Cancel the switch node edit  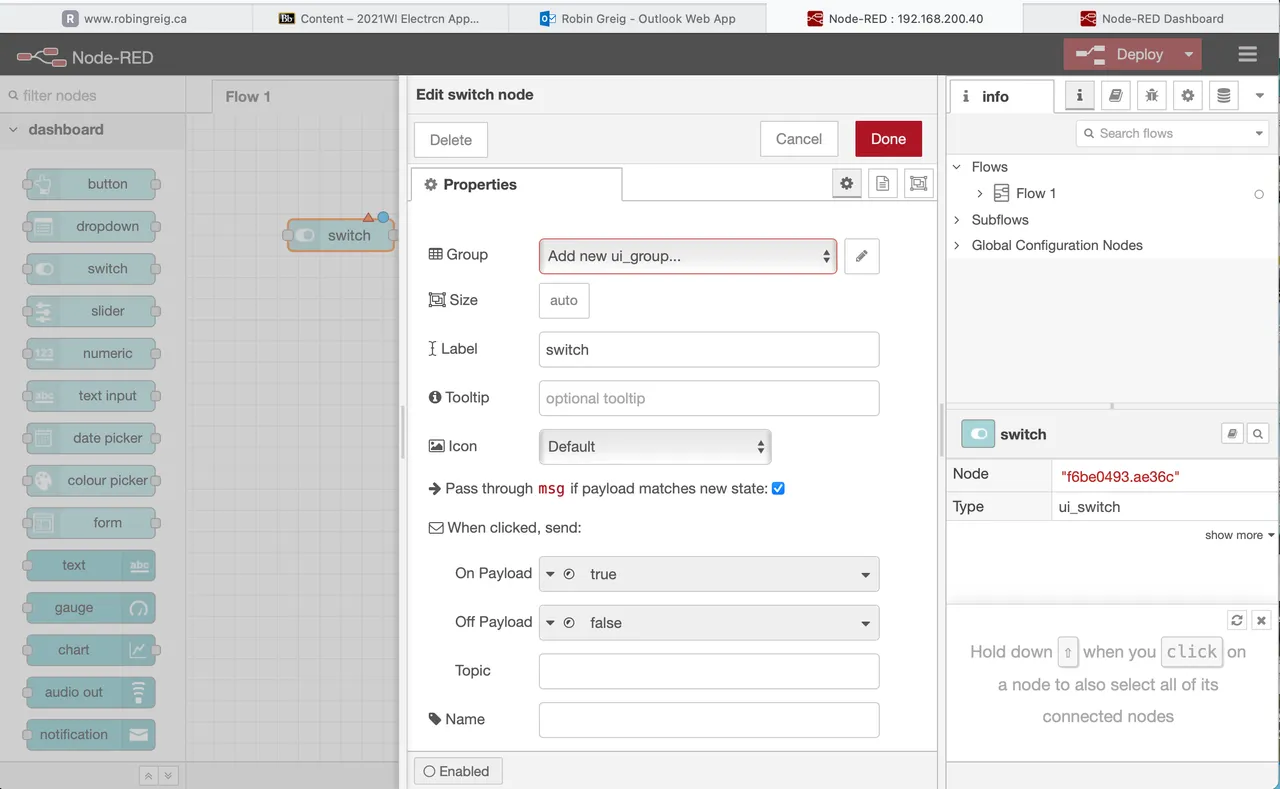click(799, 139)
